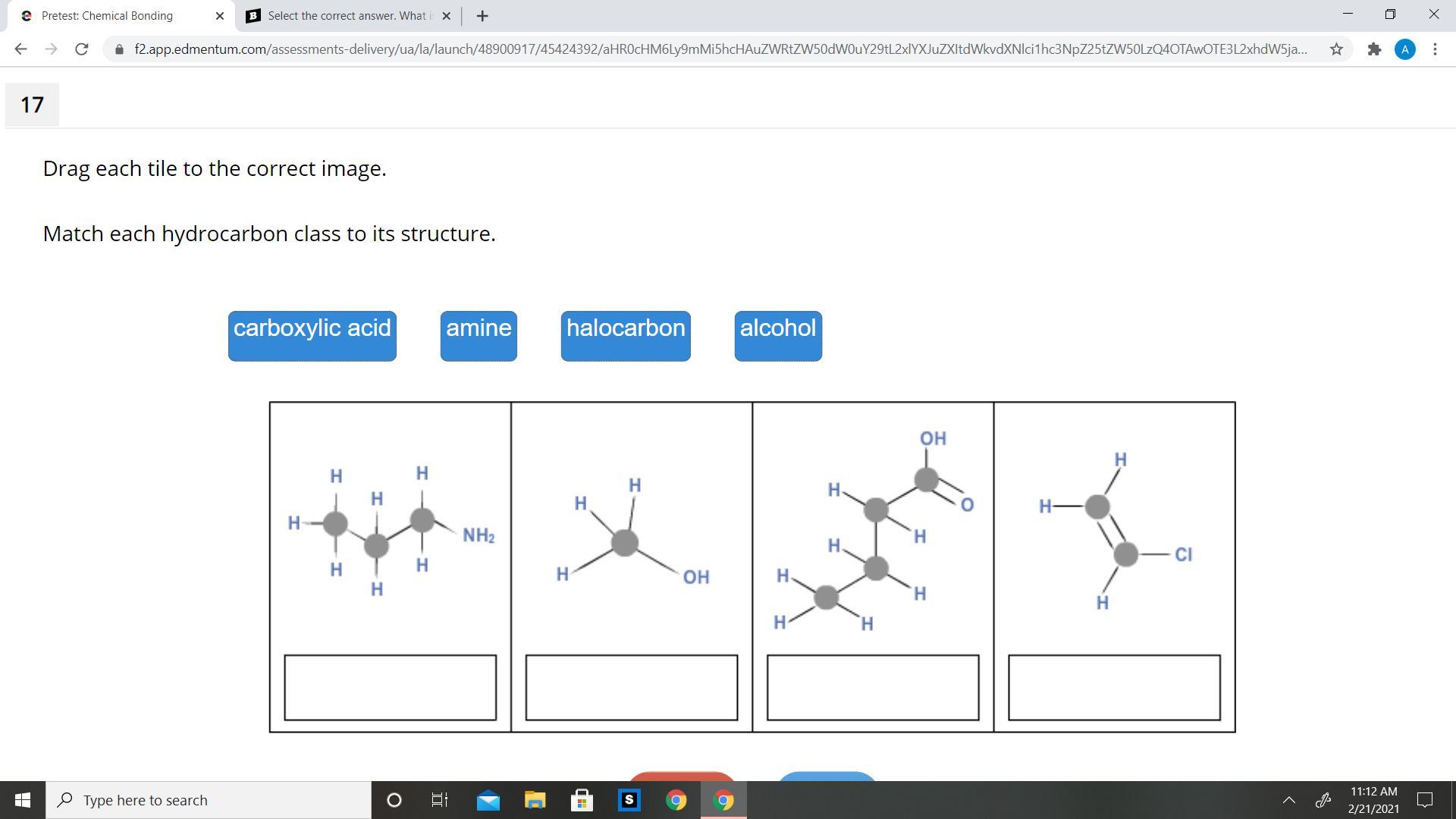Open the Chrome profile avatar
The width and height of the screenshot is (1456, 819).
pos(1404,49)
